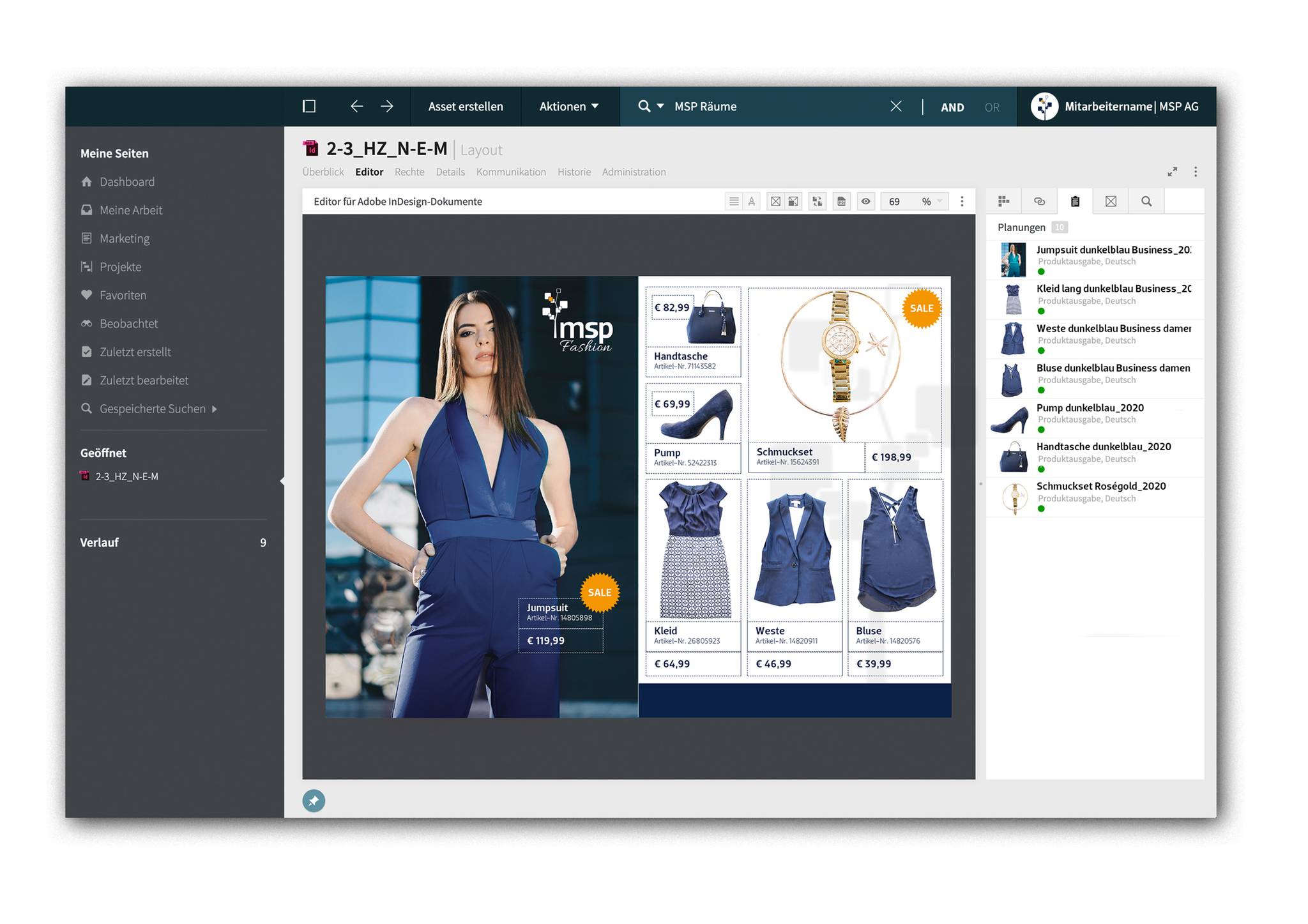Click the Asset erstellen button
Screen dimensions: 1308x924
(x=465, y=107)
